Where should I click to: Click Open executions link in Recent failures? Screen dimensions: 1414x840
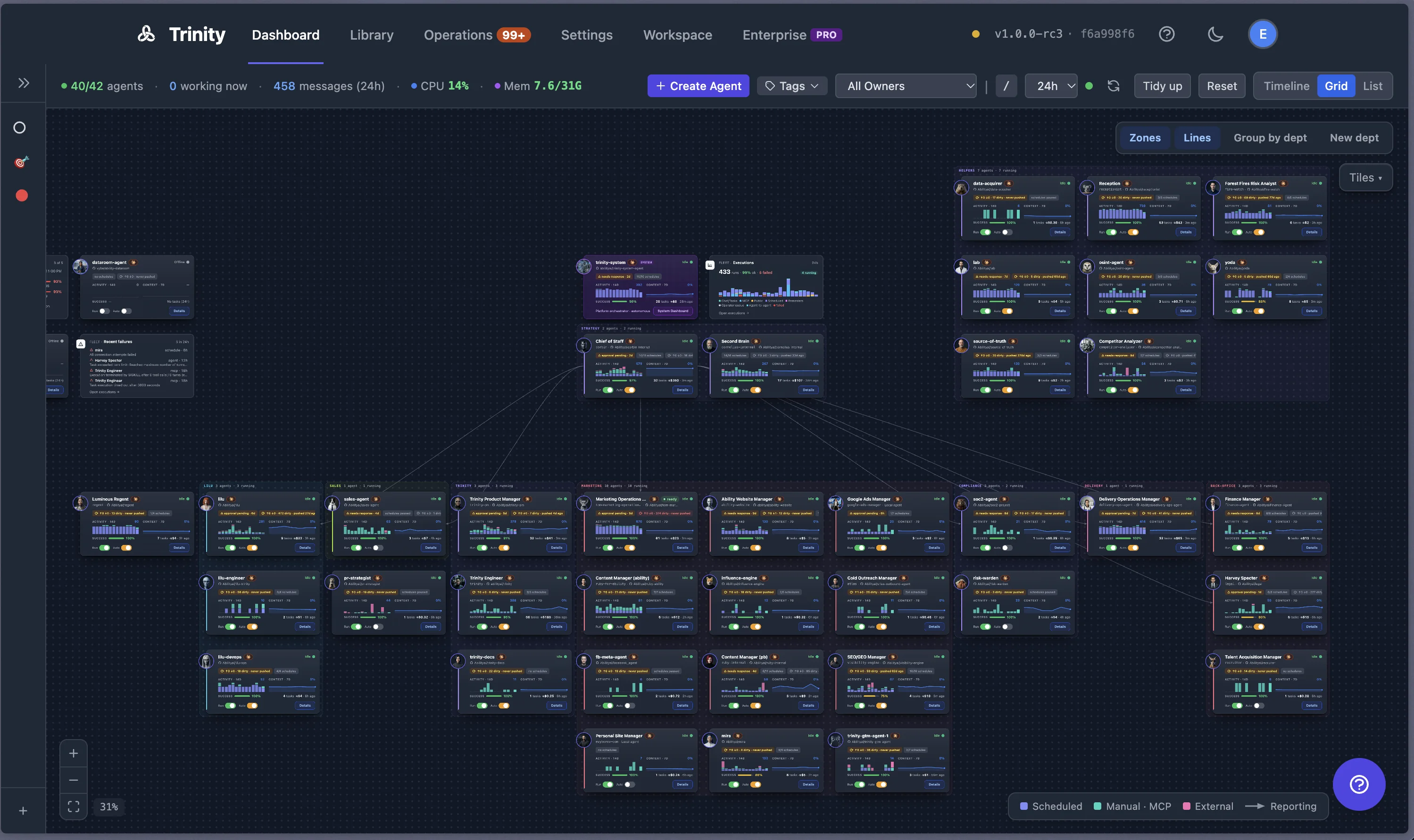click(x=104, y=392)
